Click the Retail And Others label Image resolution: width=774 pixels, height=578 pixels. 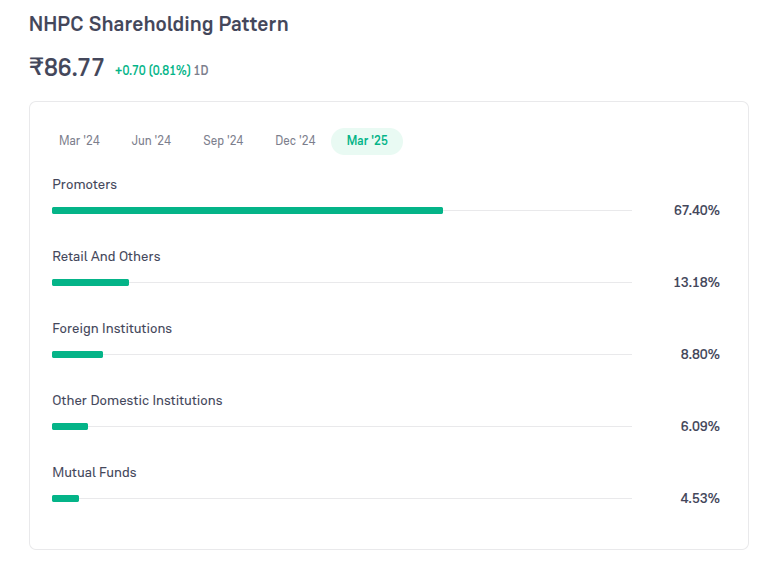pyautogui.click(x=106, y=257)
